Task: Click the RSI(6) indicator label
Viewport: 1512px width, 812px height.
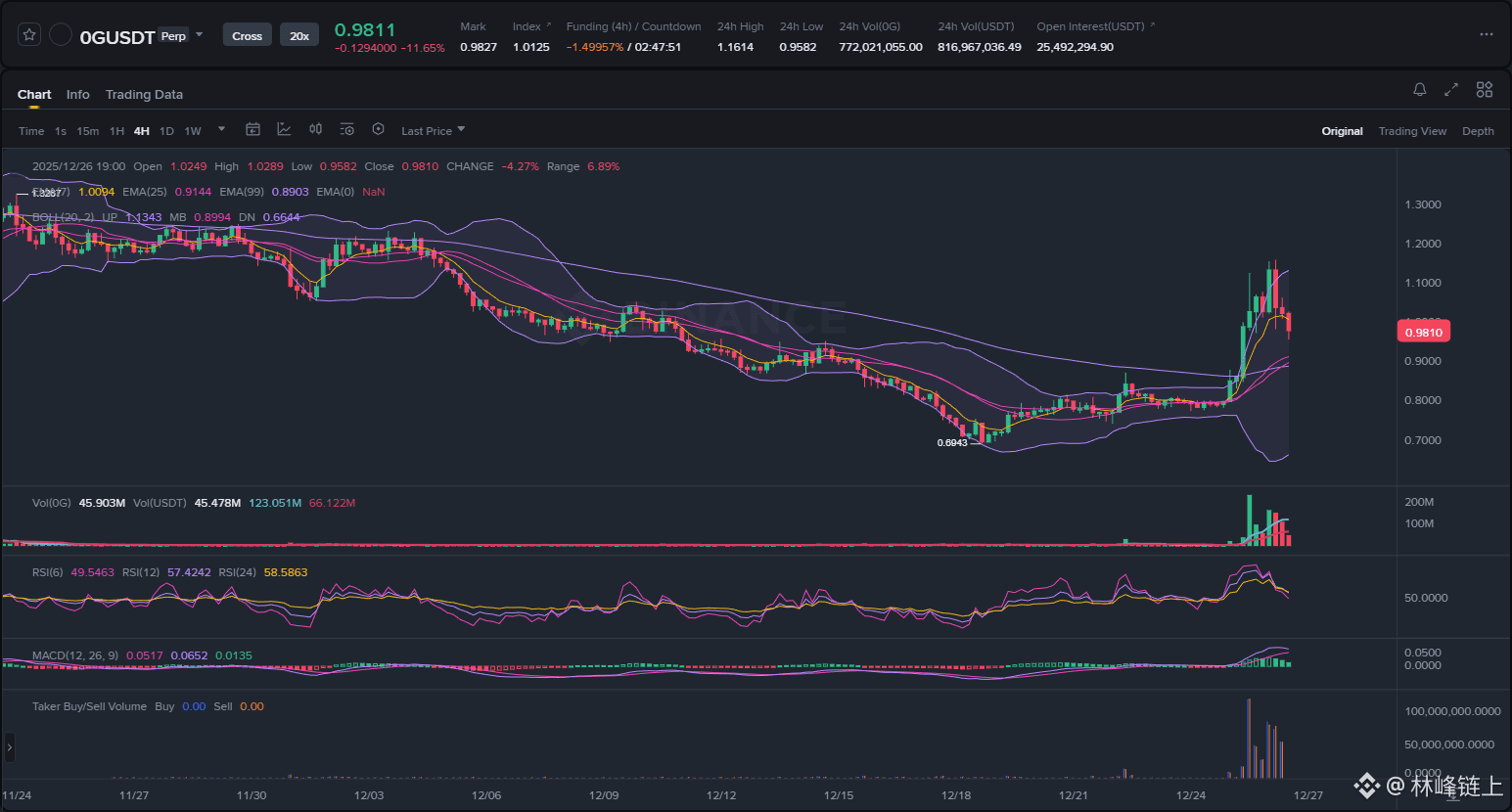Action: click(x=47, y=572)
